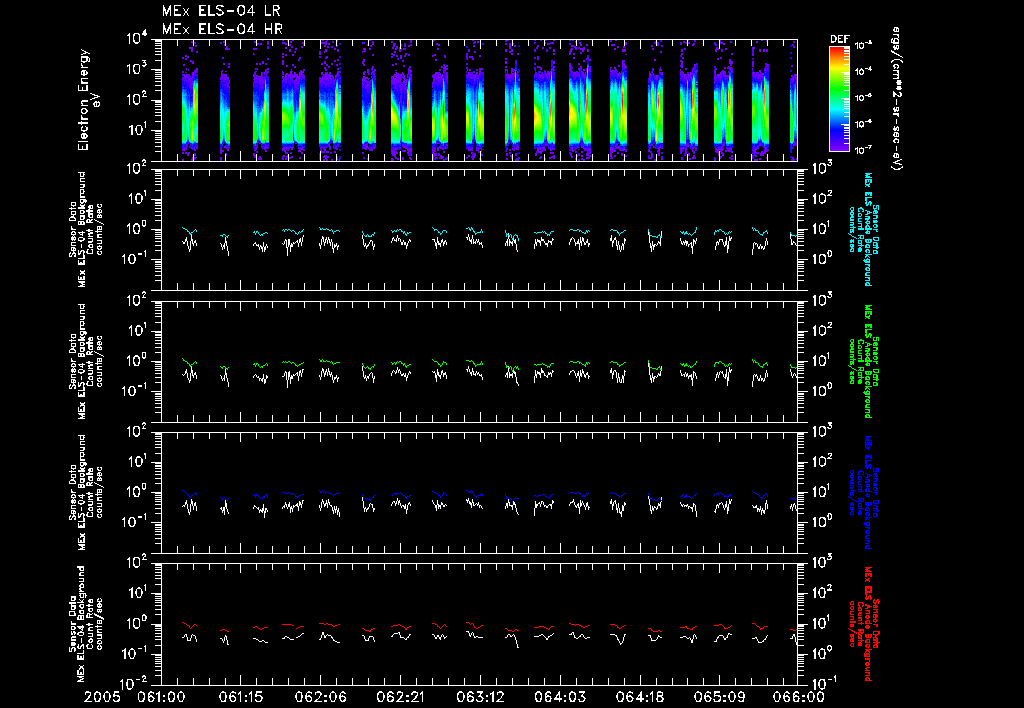
Task: Click the 10^1 tick on Electron Energy axis
Action: (x=136, y=131)
